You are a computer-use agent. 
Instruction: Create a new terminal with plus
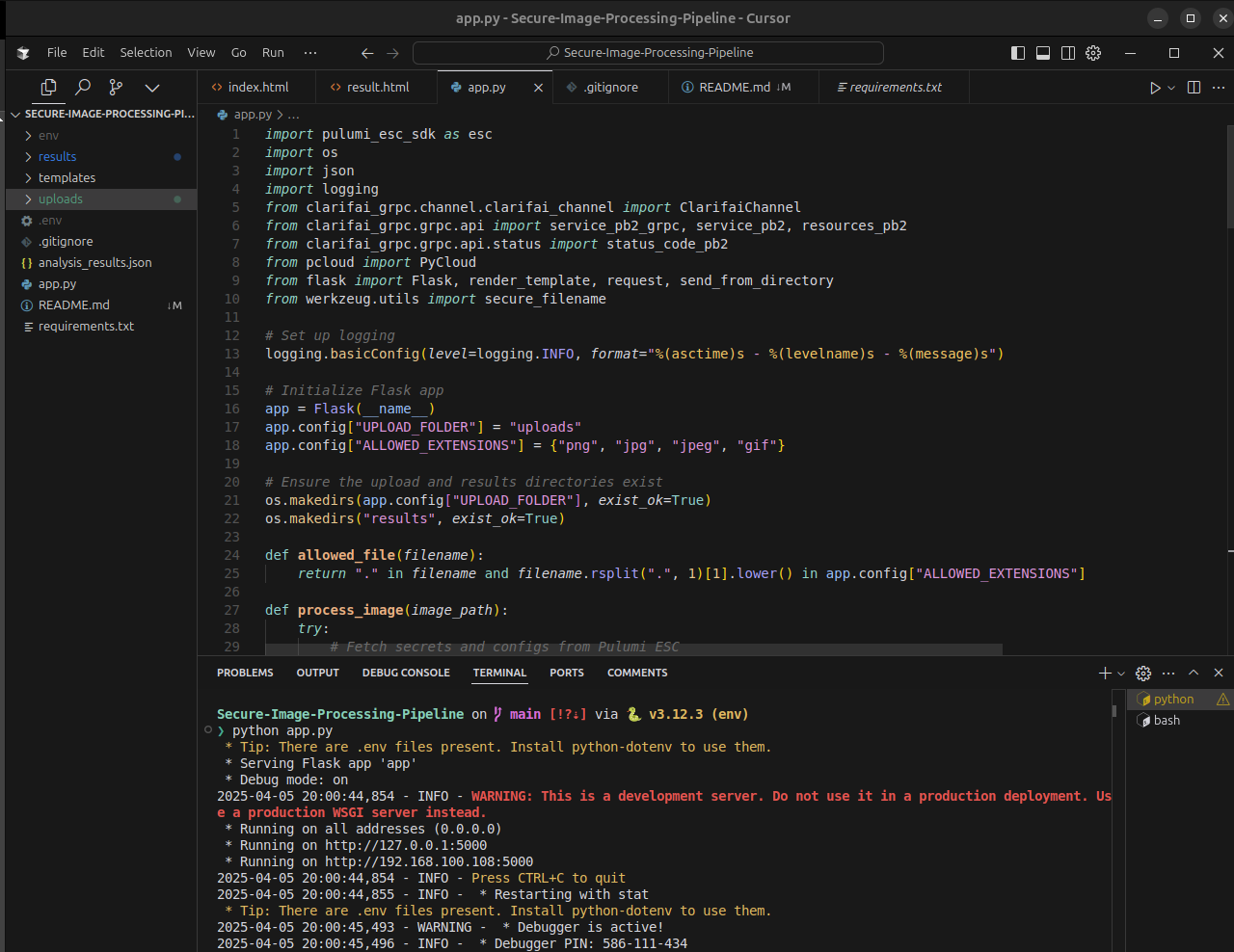click(x=1105, y=673)
